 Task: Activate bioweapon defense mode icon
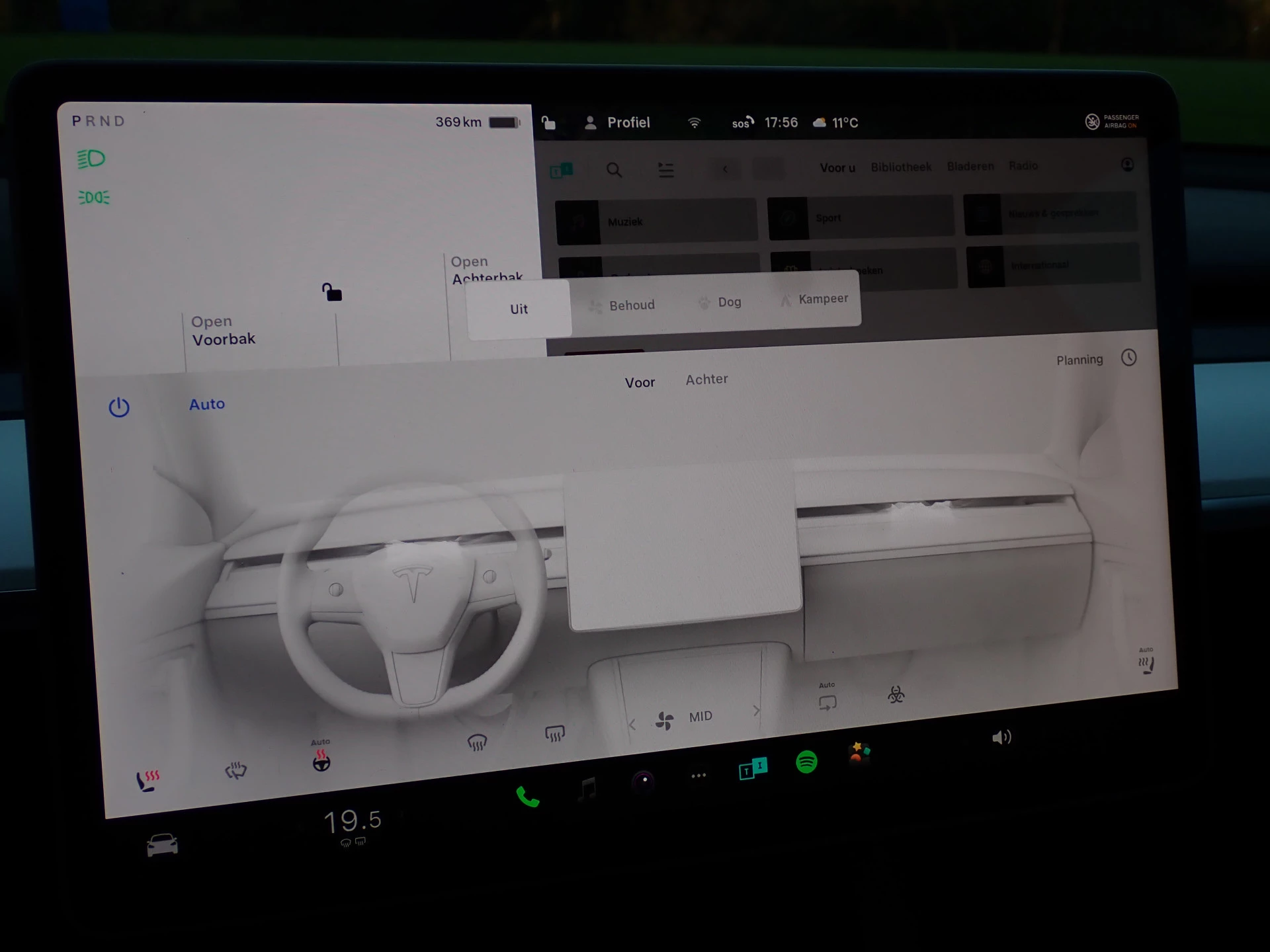(896, 694)
